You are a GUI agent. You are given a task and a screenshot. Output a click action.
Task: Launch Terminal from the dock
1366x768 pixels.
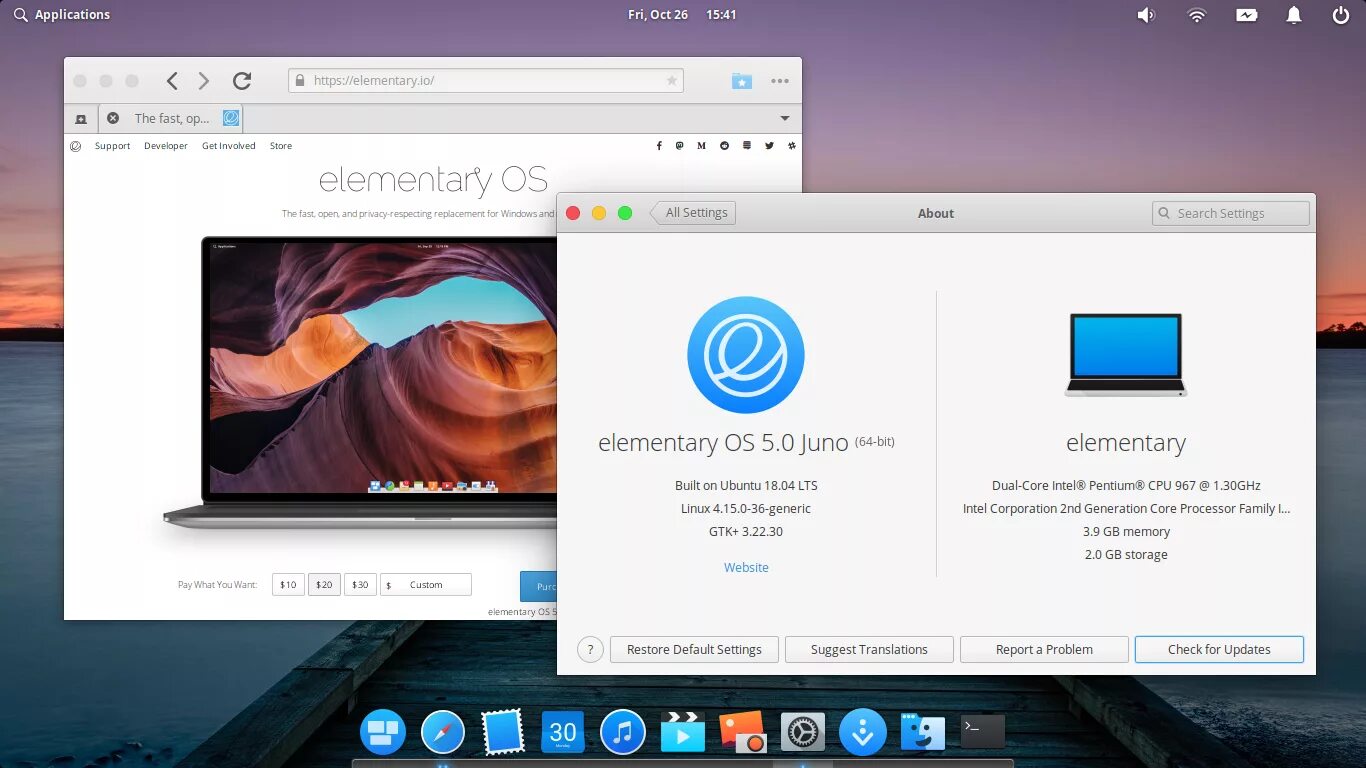click(x=983, y=731)
